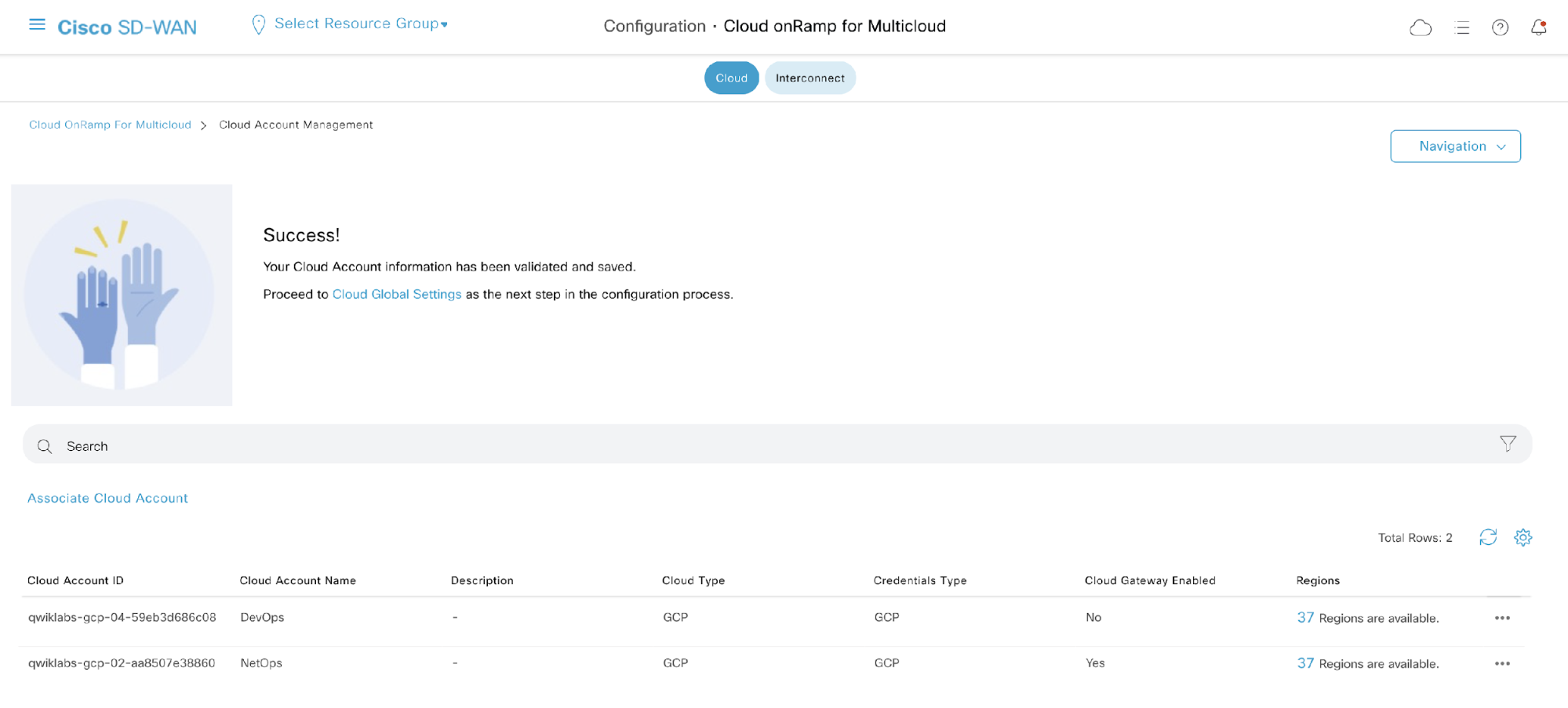Image resolution: width=1568 pixels, height=708 pixels.
Task: Select account ID qwiklabs-gcp-04-59eb3d686c08
Action: tap(122, 617)
